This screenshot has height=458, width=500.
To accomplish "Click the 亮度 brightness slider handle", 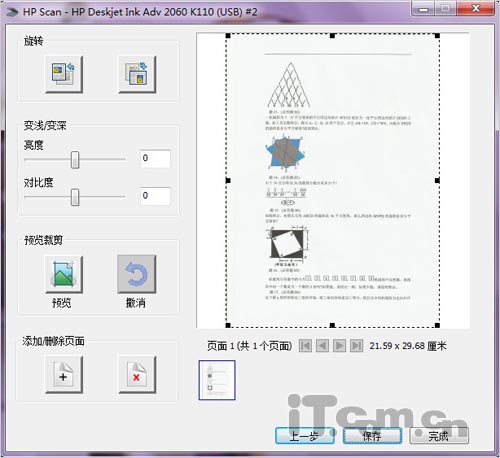I will coord(75,160).
